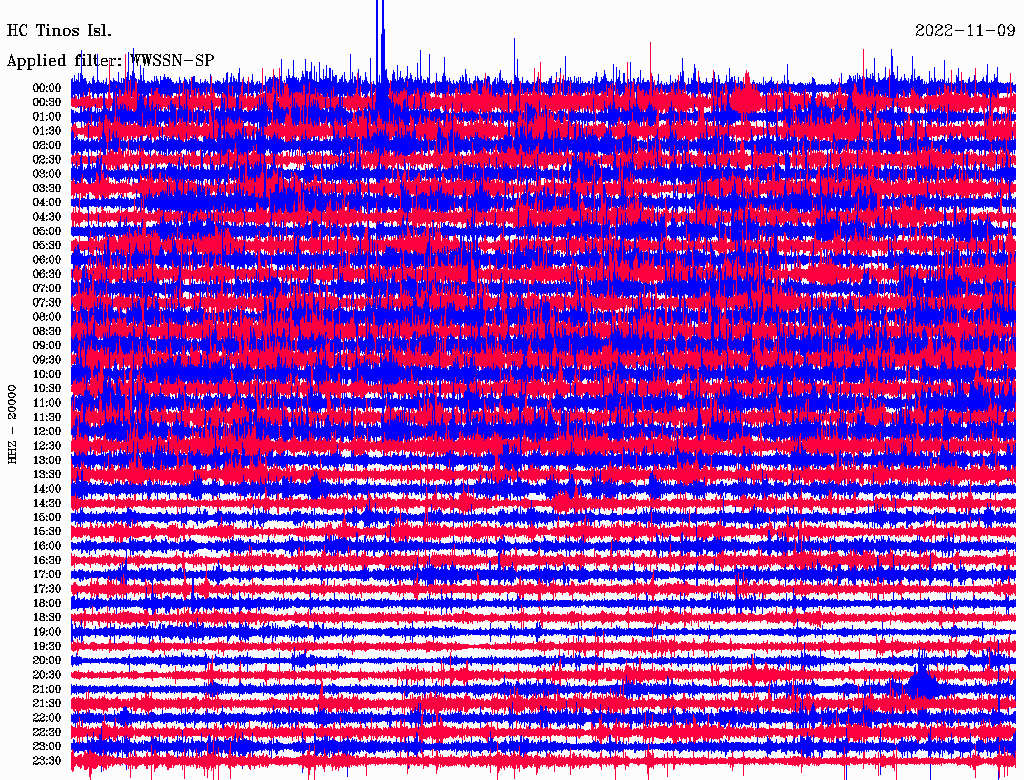This screenshot has height=780, width=1024.
Task: Select the 09:30 time label
Action: pos(47,360)
